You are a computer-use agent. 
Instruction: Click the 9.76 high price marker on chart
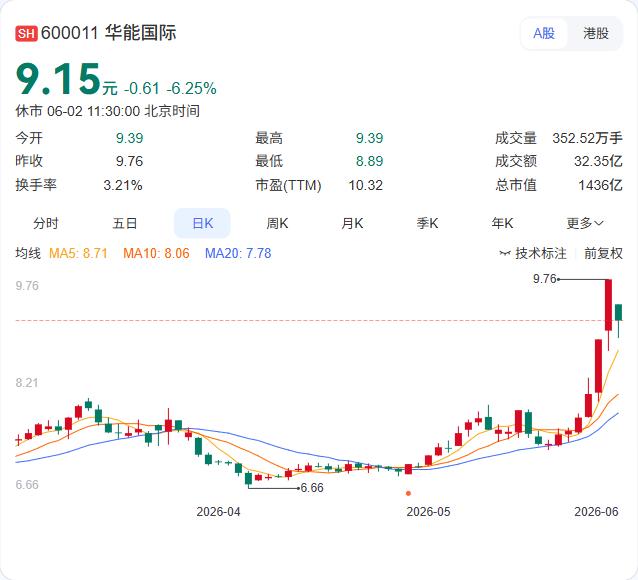point(544,279)
